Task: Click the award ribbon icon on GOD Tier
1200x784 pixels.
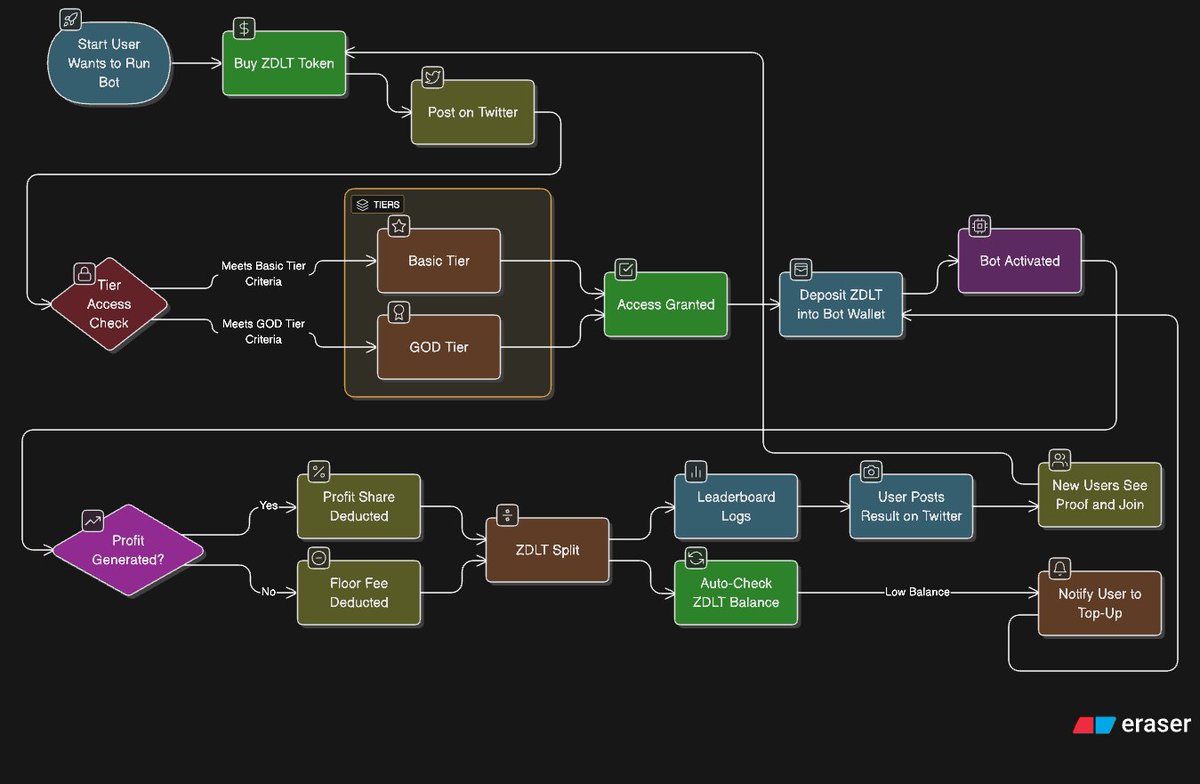Action: 398,312
